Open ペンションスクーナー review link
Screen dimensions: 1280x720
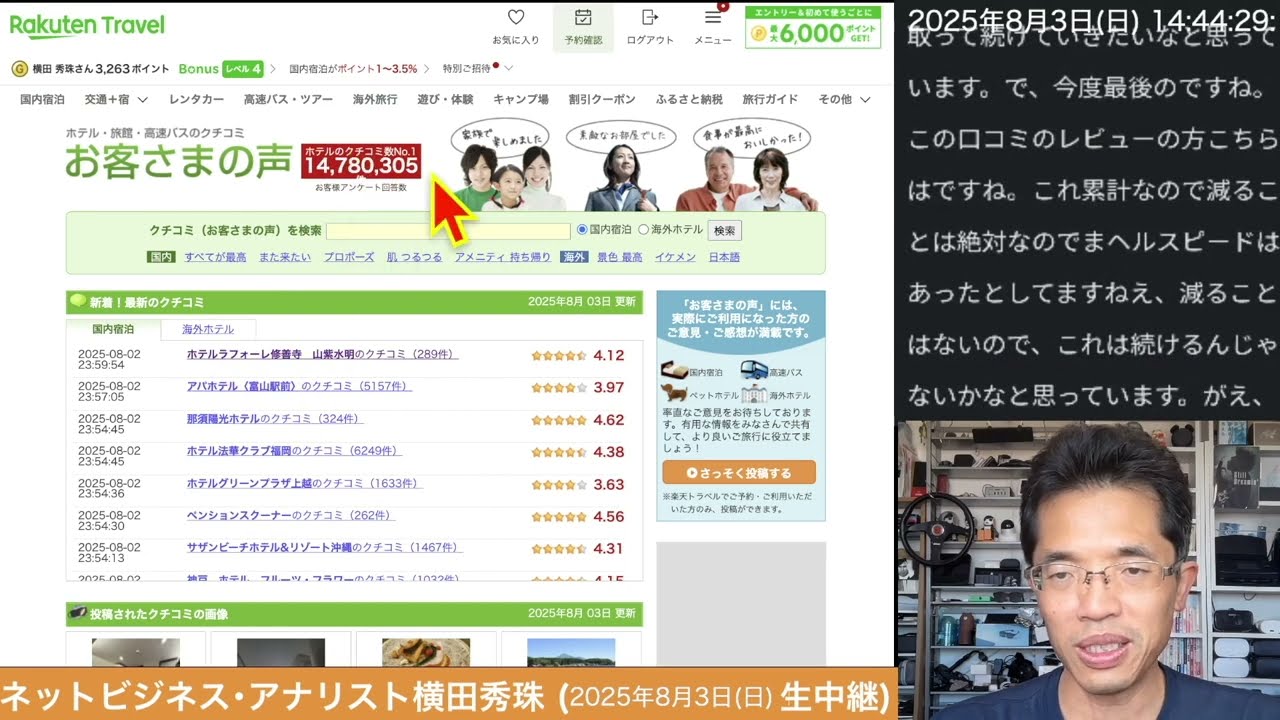[290, 516]
